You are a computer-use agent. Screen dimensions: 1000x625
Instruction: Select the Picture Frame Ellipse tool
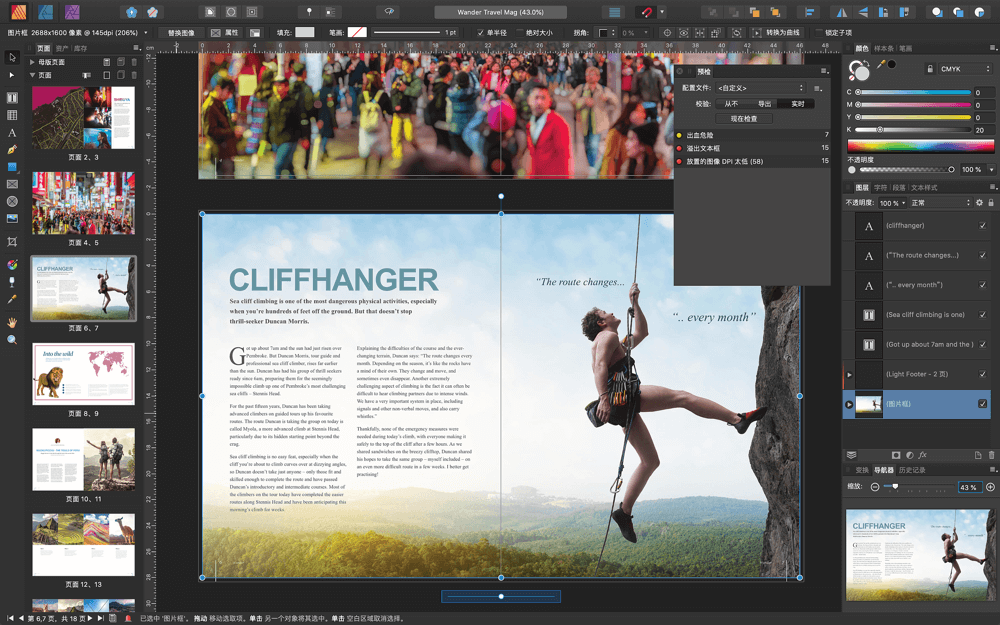pyautogui.click(x=11, y=201)
